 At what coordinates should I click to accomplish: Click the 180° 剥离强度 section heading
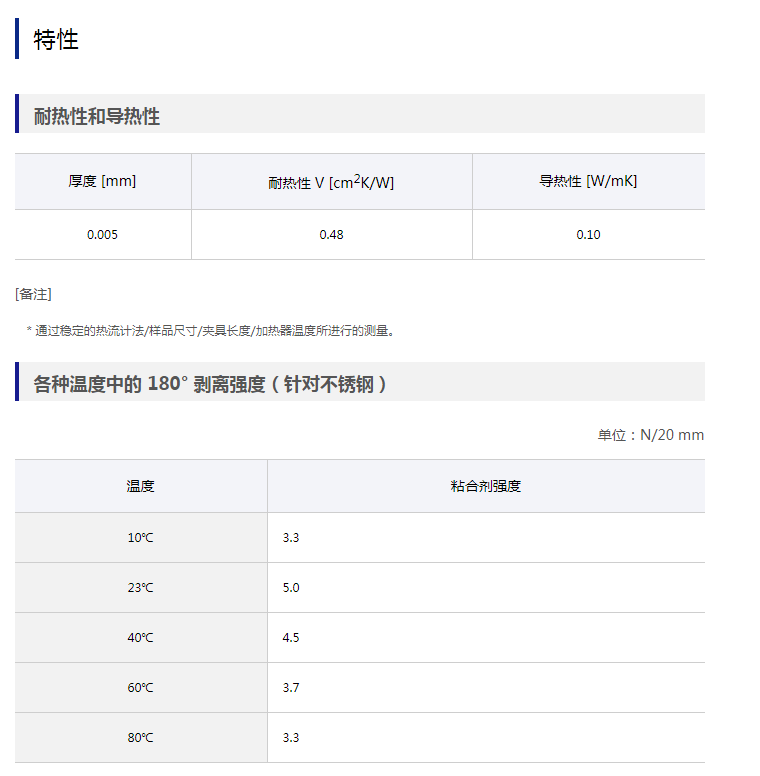point(210,383)
